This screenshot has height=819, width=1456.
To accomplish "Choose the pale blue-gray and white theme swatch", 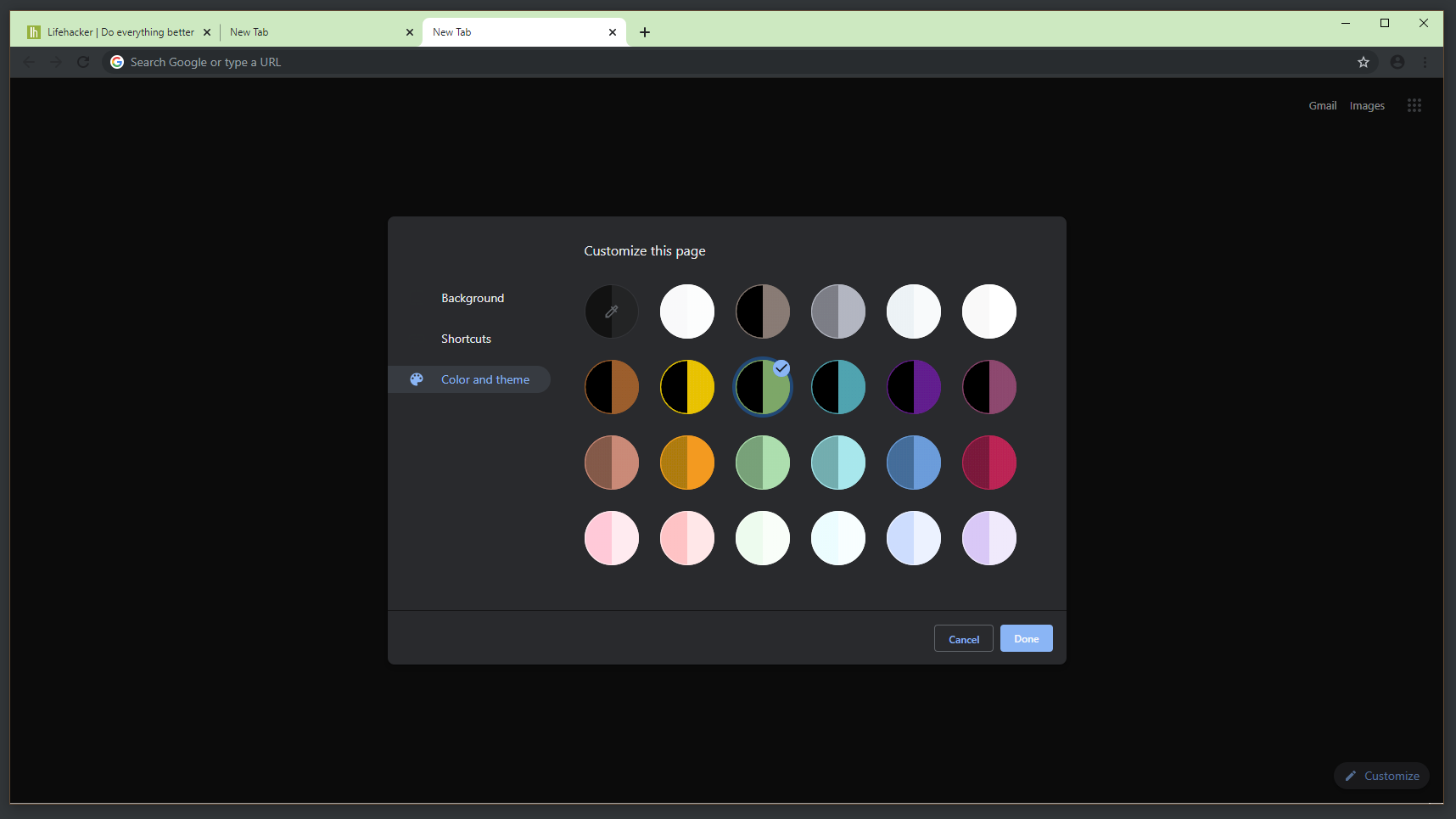I will (x=914, y=311).
